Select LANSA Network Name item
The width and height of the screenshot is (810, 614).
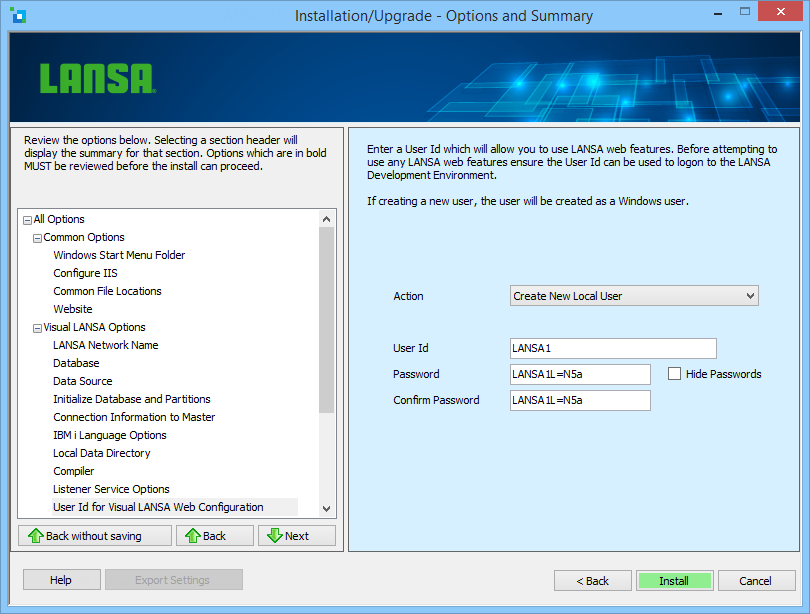pyautogui.click(x=105, y=345)
